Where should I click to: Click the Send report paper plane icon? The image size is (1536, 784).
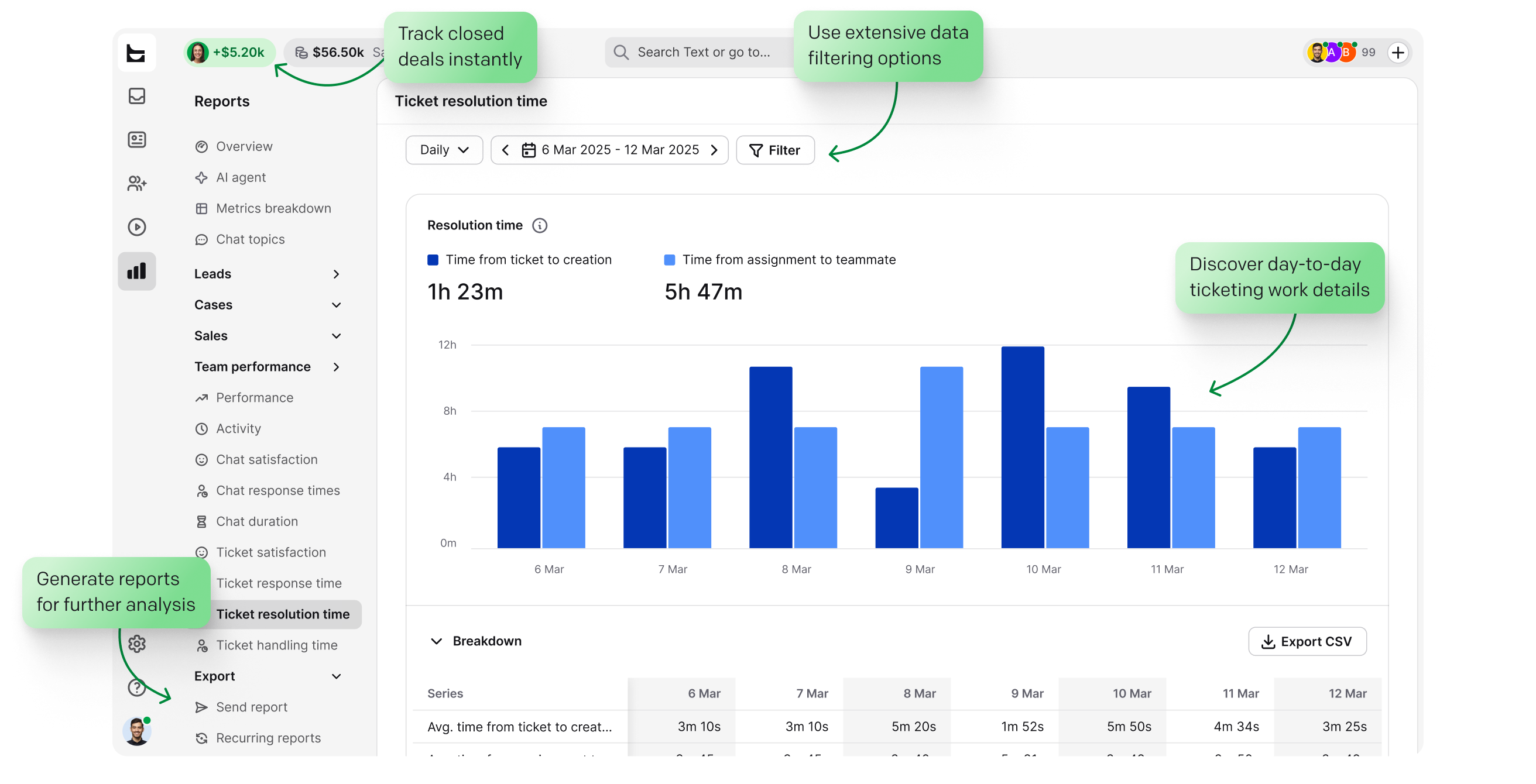coord(201,708)
